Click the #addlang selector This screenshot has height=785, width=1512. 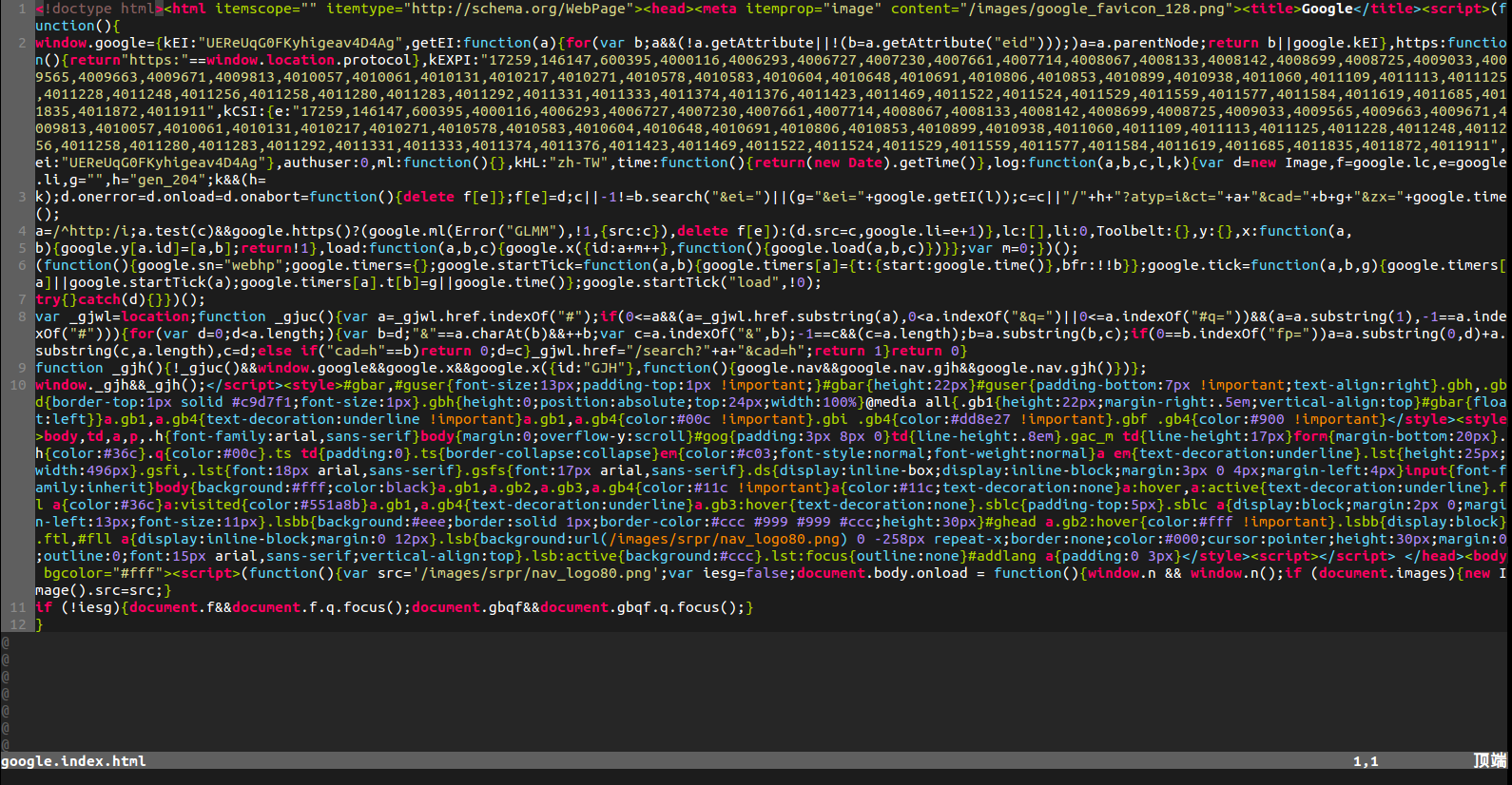(1001, 556)
